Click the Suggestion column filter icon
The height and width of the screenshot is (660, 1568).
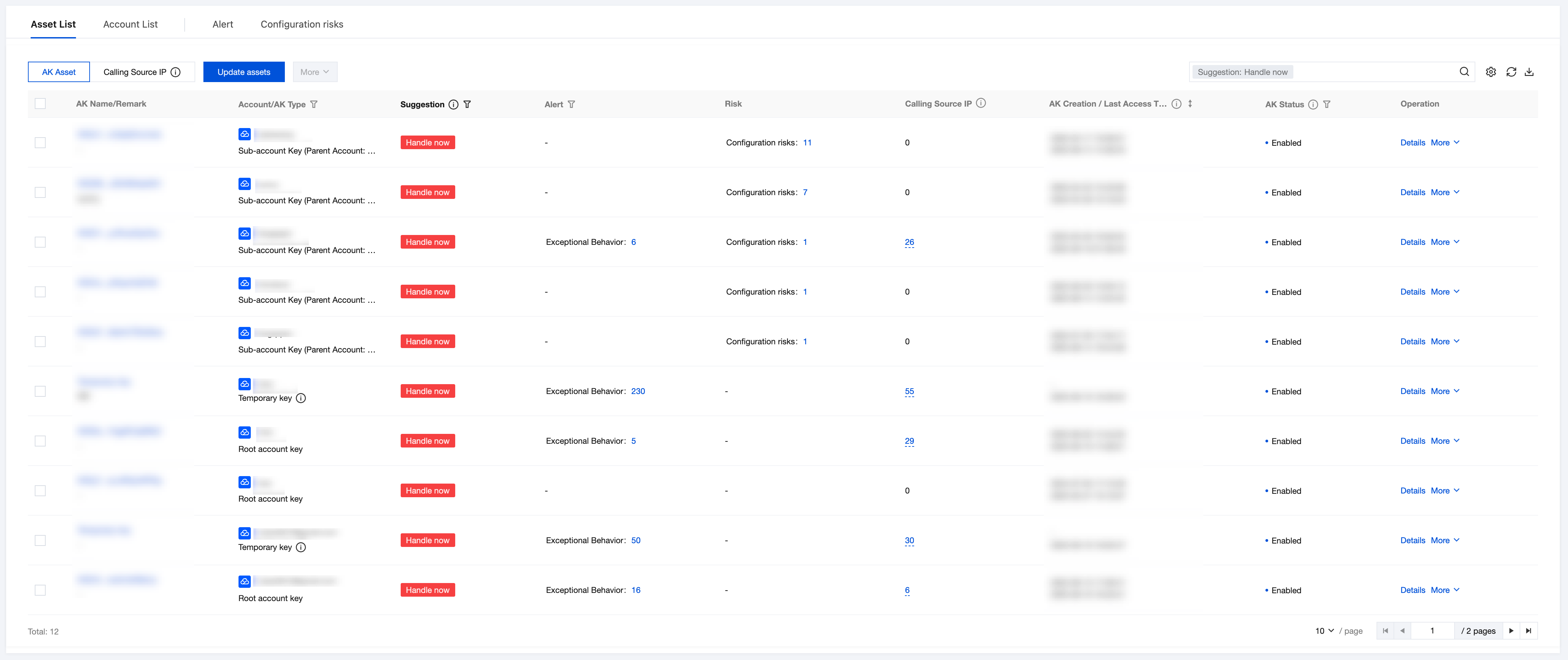tap(467, 104)
